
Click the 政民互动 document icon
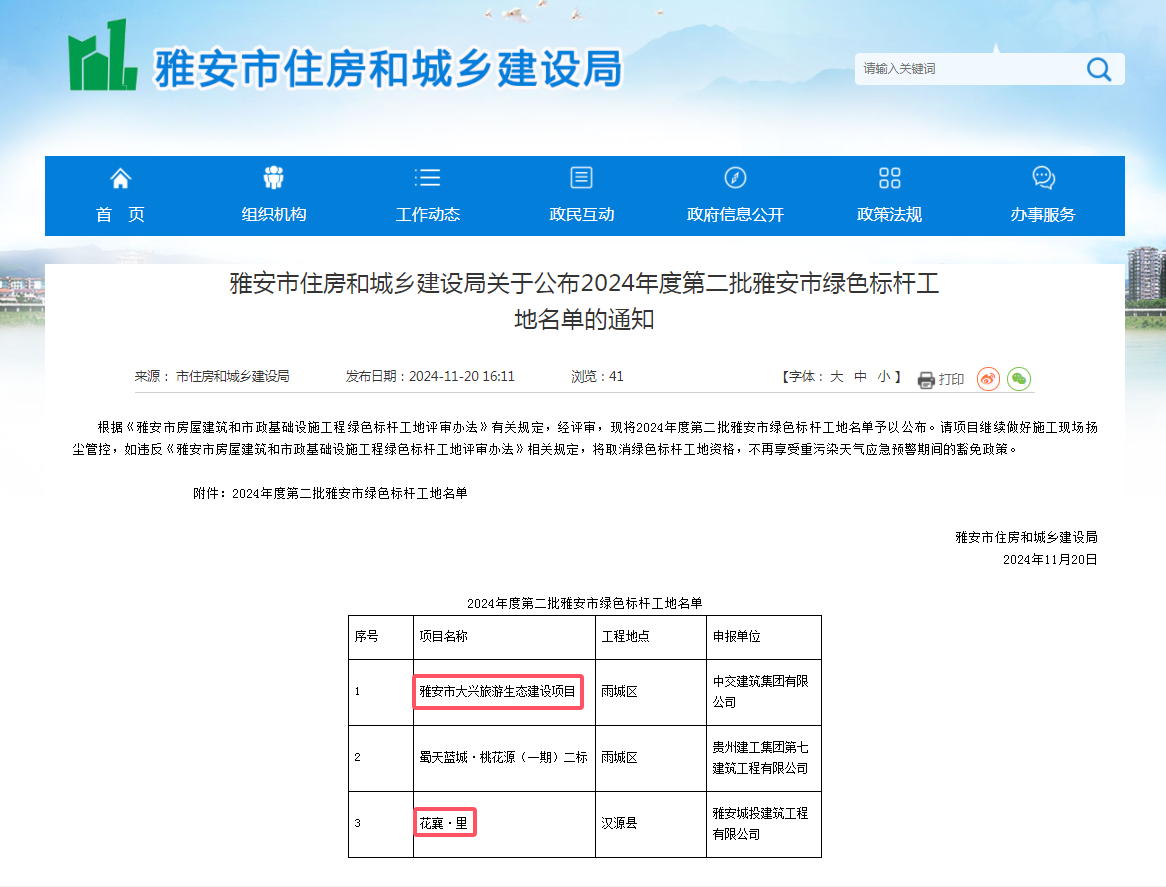(582, 178)
